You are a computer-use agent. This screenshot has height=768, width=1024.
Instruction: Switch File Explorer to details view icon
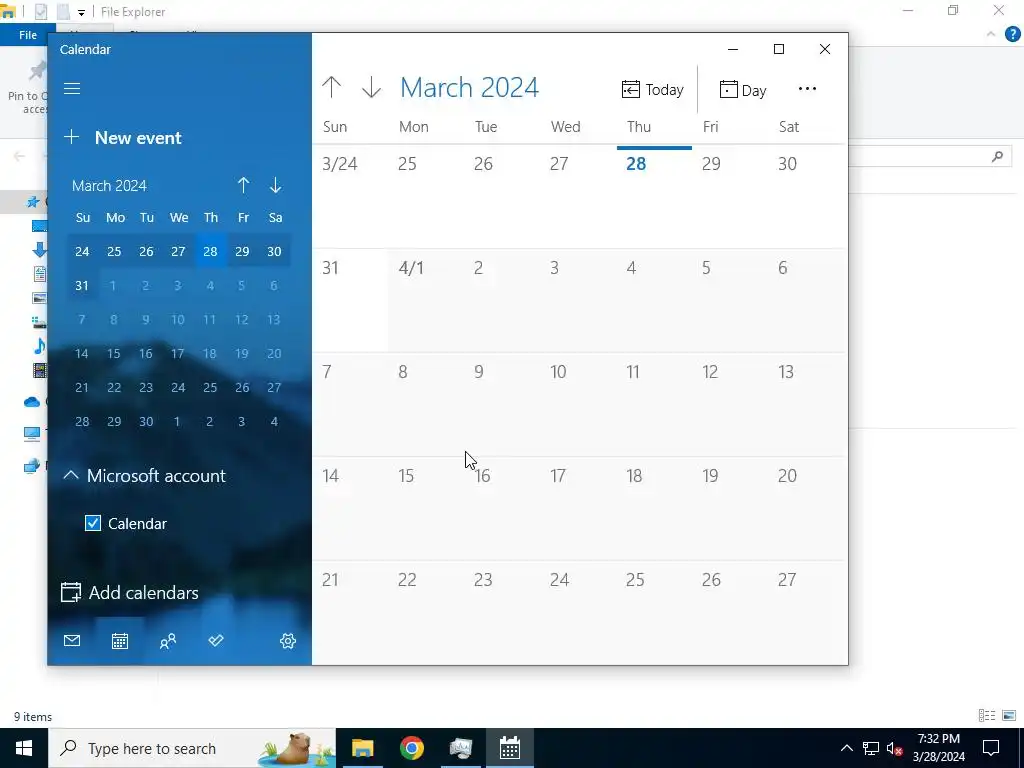click(987, 716)
